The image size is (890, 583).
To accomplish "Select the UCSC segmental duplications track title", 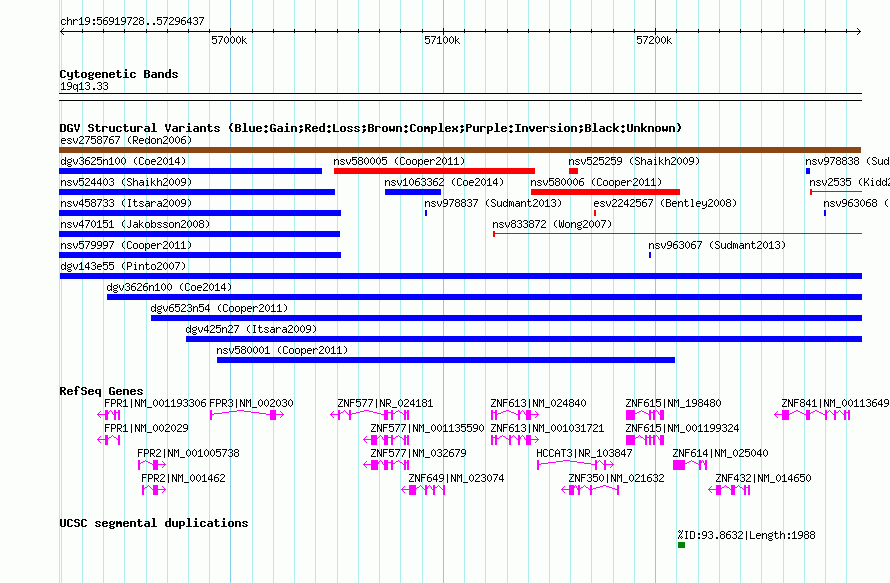I will coord(154,523).
